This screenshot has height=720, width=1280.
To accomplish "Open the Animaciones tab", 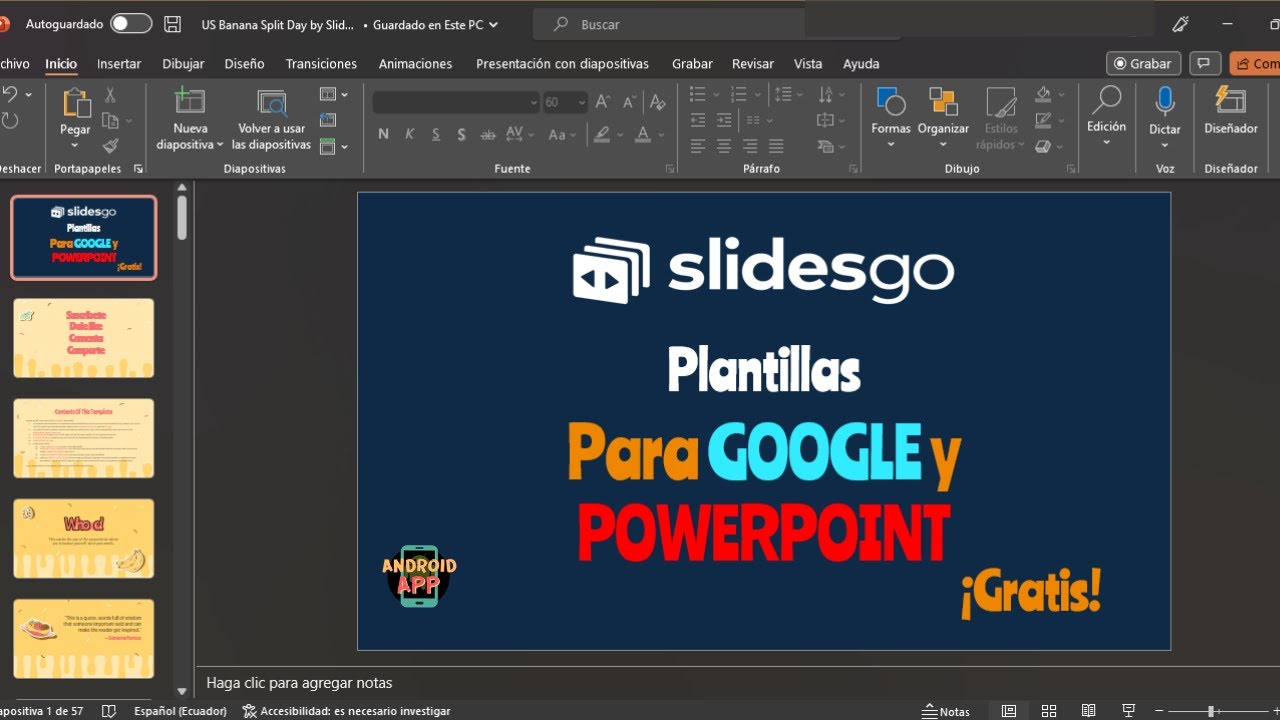I will [415, 63].
